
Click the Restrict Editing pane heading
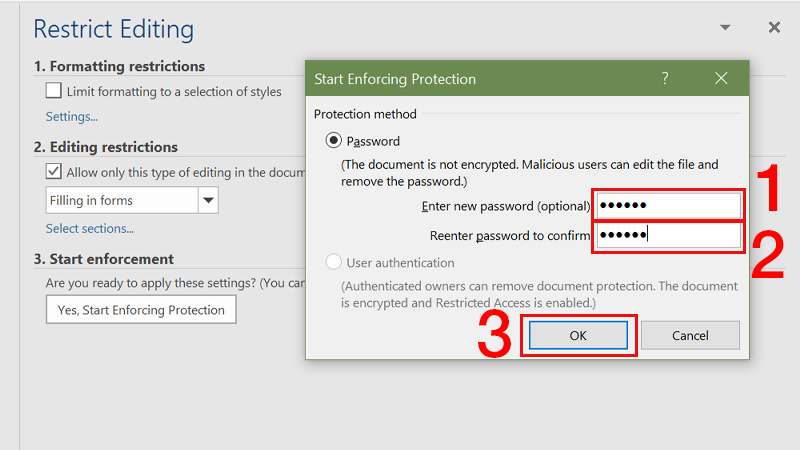click(x=113, y=29)
